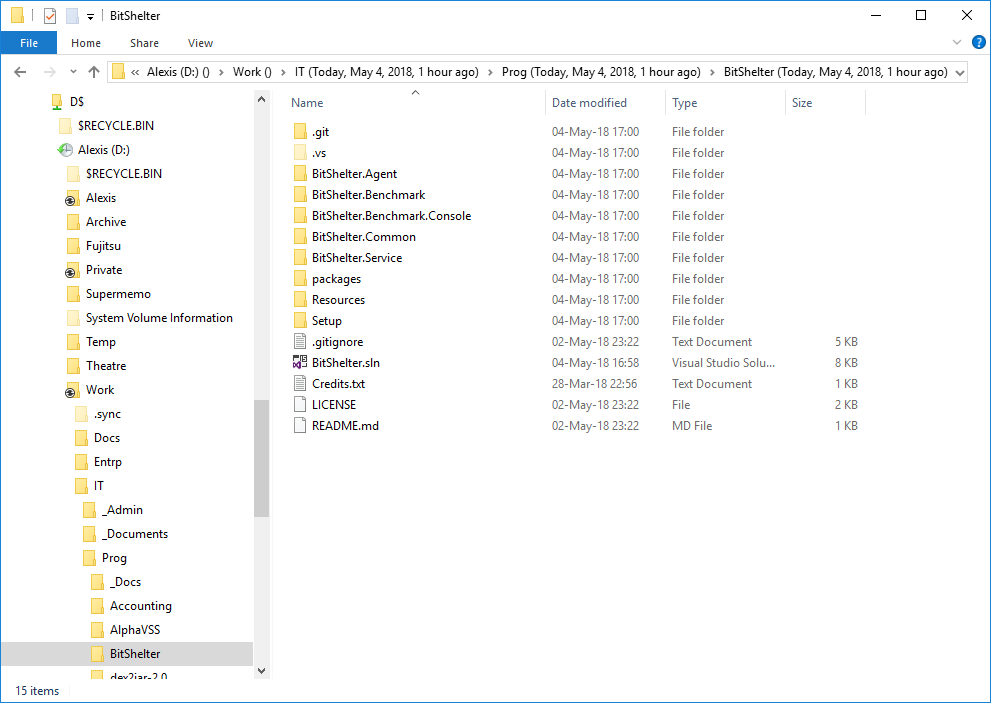Select BitShelter.Service folder icon
The height and width of the screenshot is (703, 991).
300,257
